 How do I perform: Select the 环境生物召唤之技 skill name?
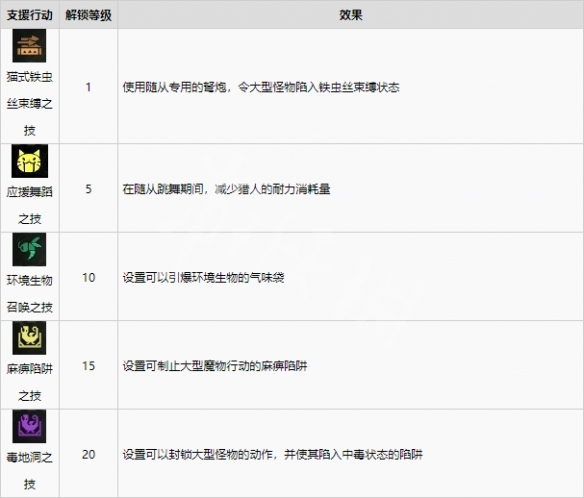(x=29, y=294)
